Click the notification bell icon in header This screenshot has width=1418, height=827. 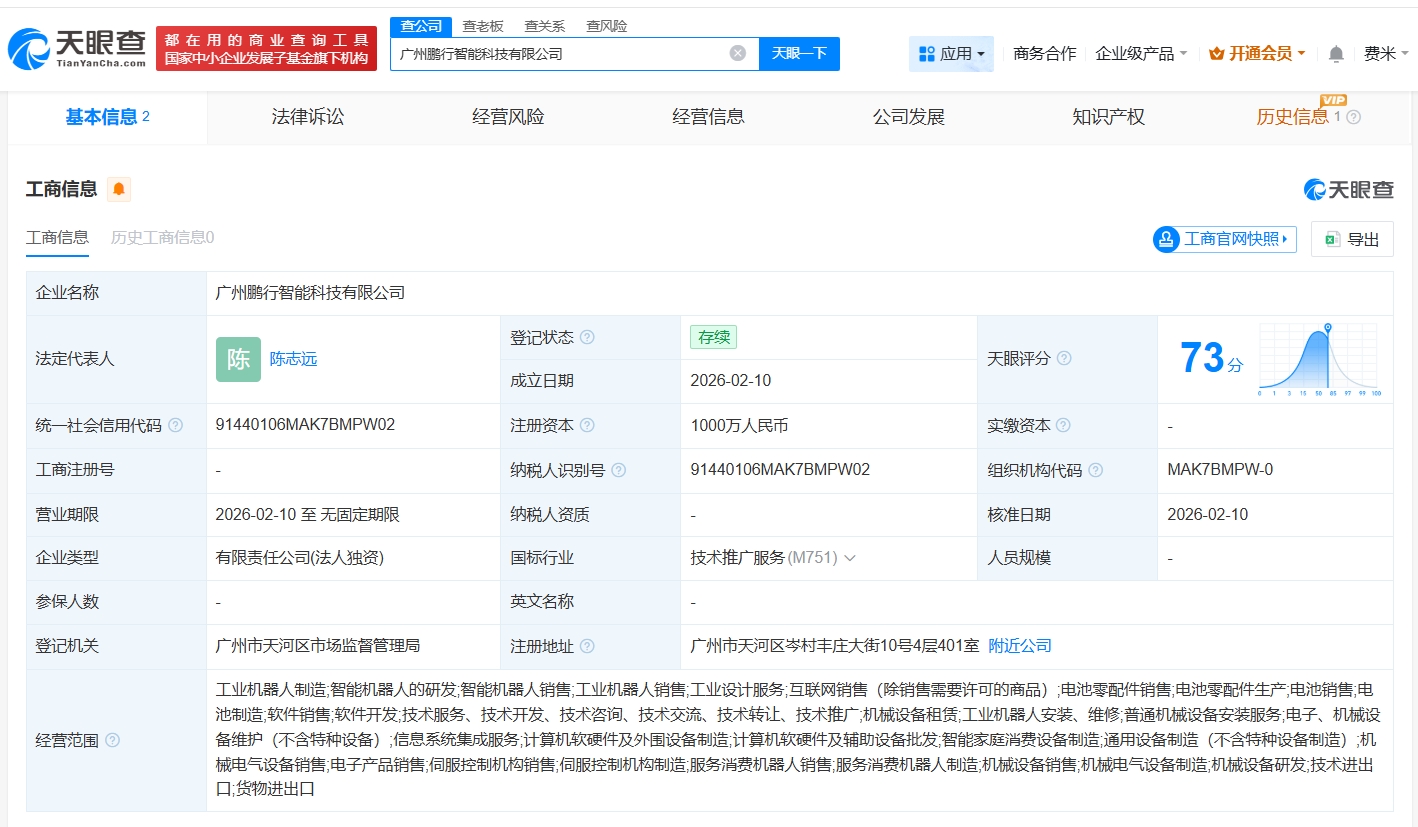pos(1336,54)
